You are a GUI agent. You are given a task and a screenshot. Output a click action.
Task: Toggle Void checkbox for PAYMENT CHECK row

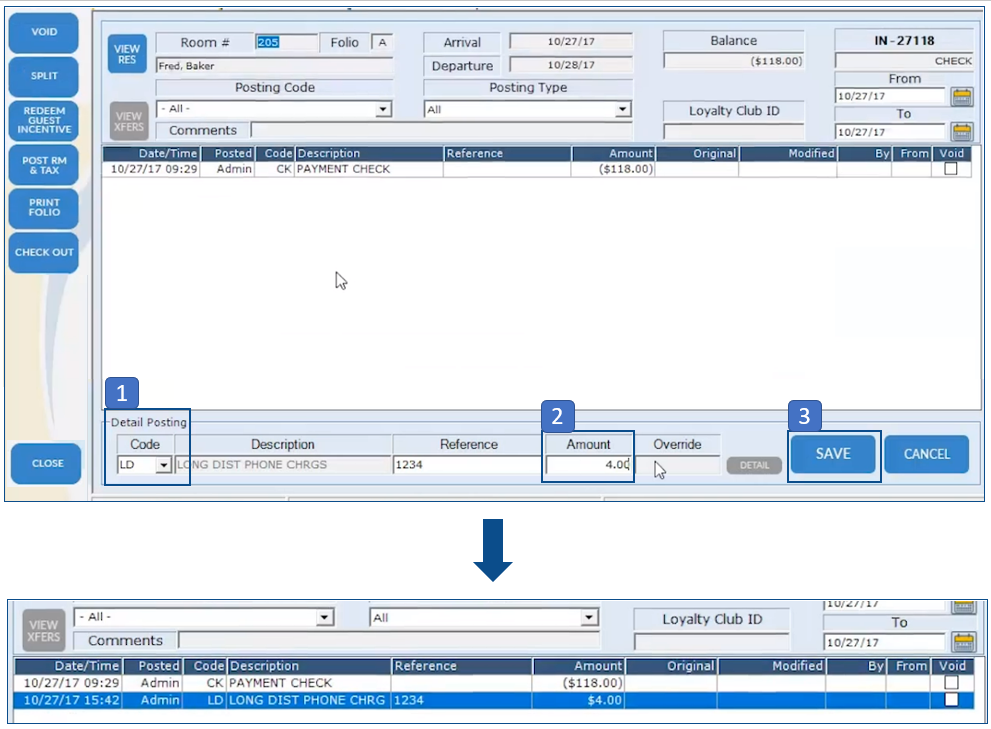pos(950,169)
